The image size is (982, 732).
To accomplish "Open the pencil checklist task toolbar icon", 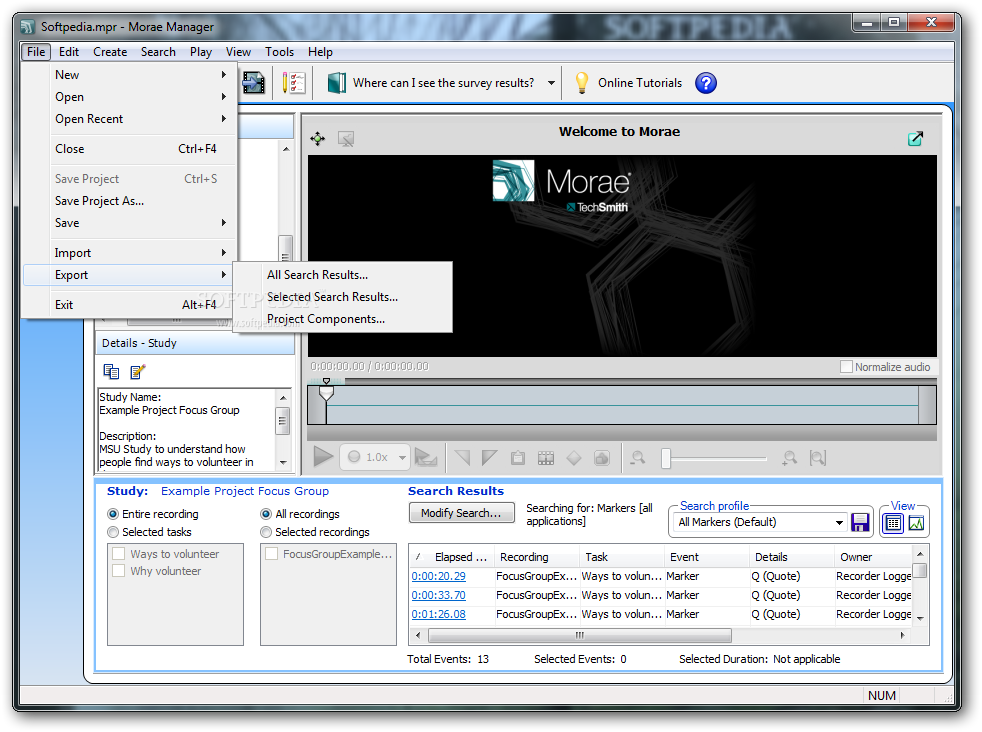I will 293,83.
